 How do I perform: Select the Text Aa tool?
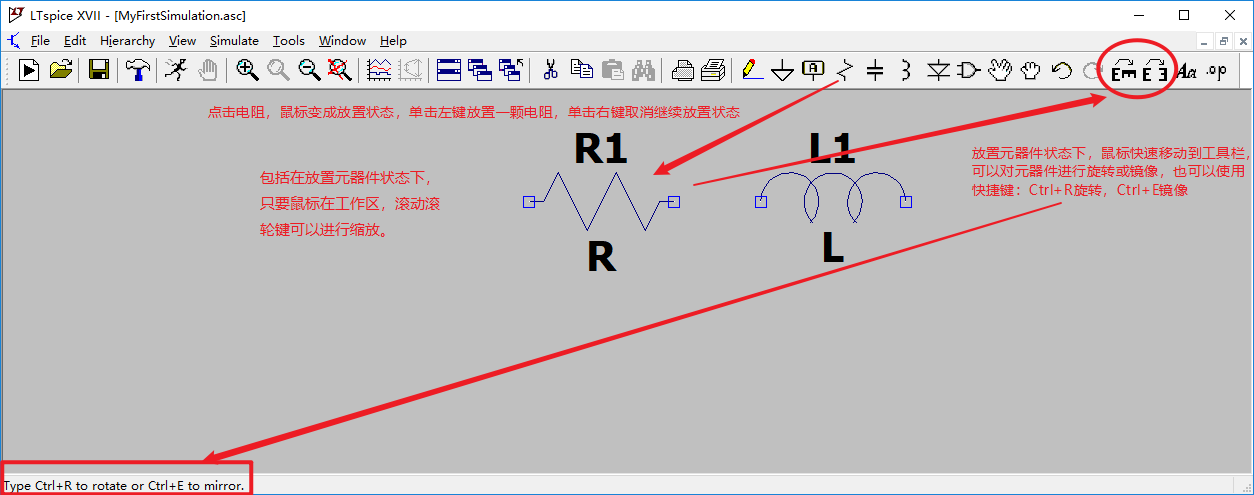[x=1187, y=70]
